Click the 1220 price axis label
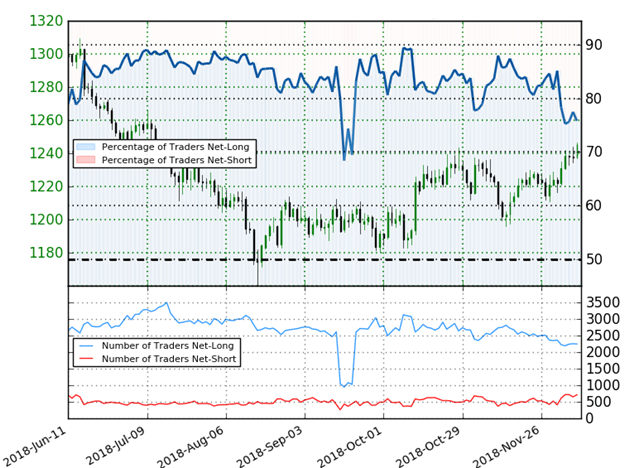624x468 pixels. [46, 187]
